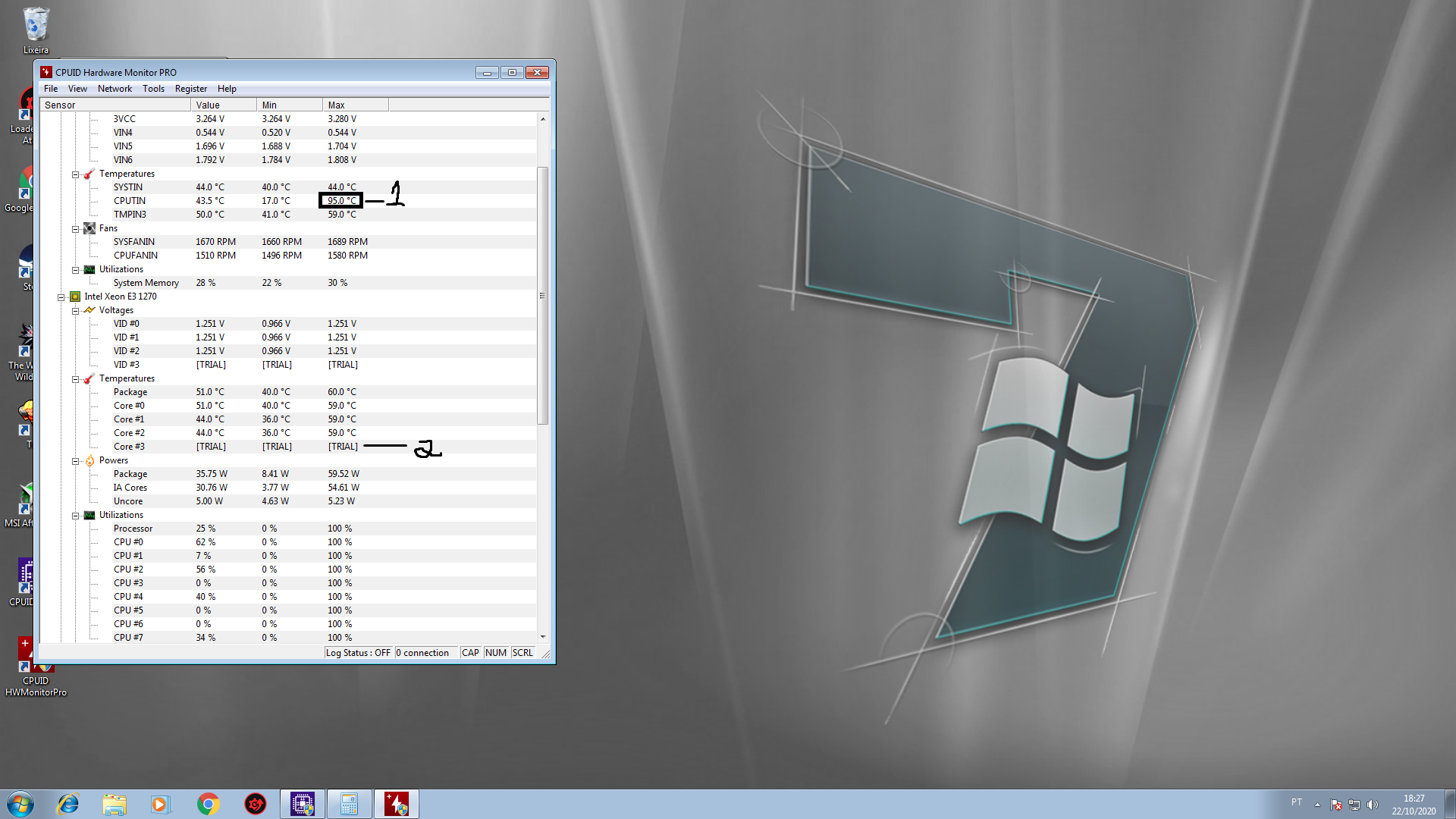Open MSI Dragon app from the taskbar
The height and width of the screenshot is (819, 1456).
256,804
